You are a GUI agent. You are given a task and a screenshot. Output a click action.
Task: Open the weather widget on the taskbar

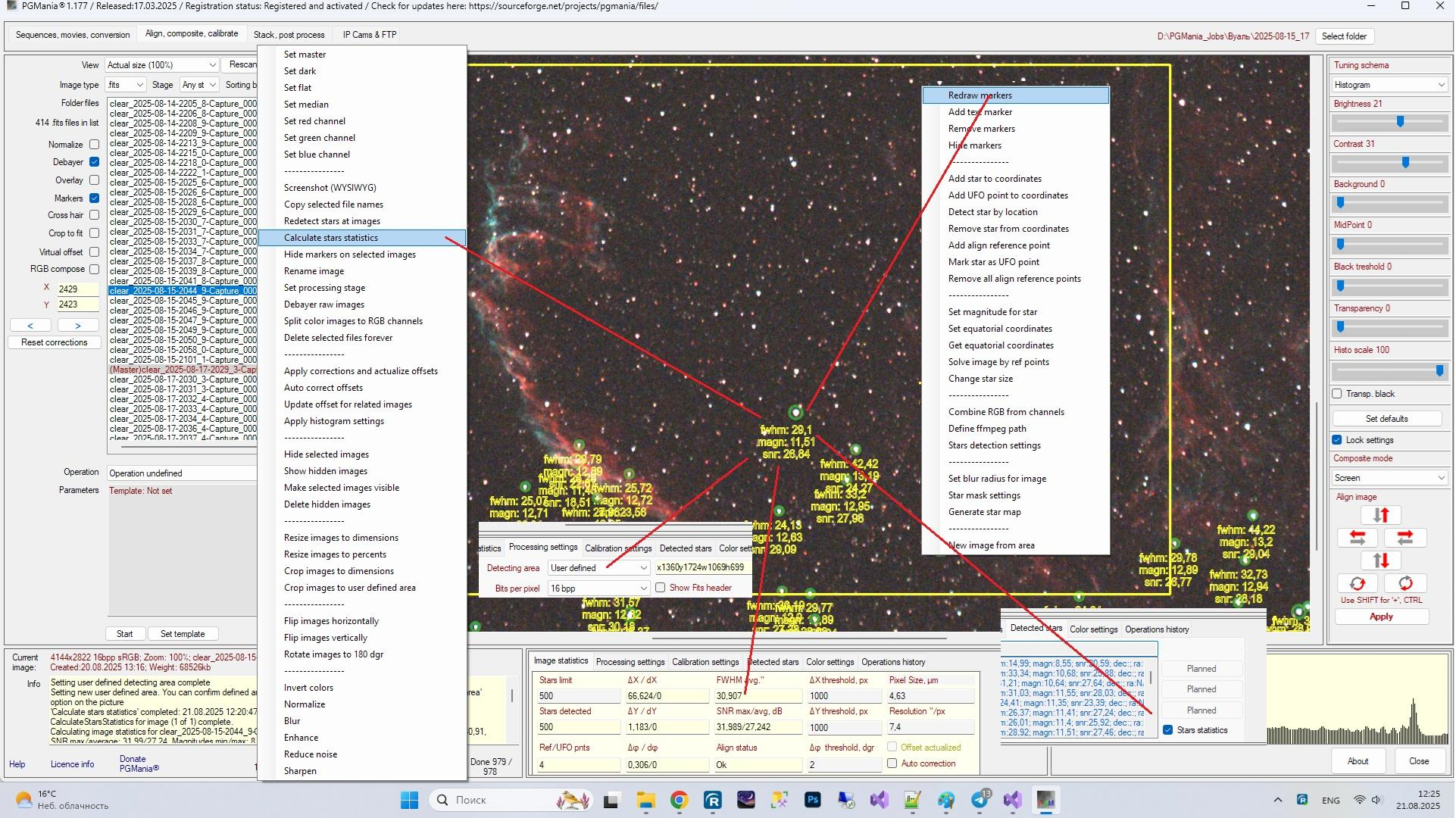pyautogui.click(x=62, y=800)
